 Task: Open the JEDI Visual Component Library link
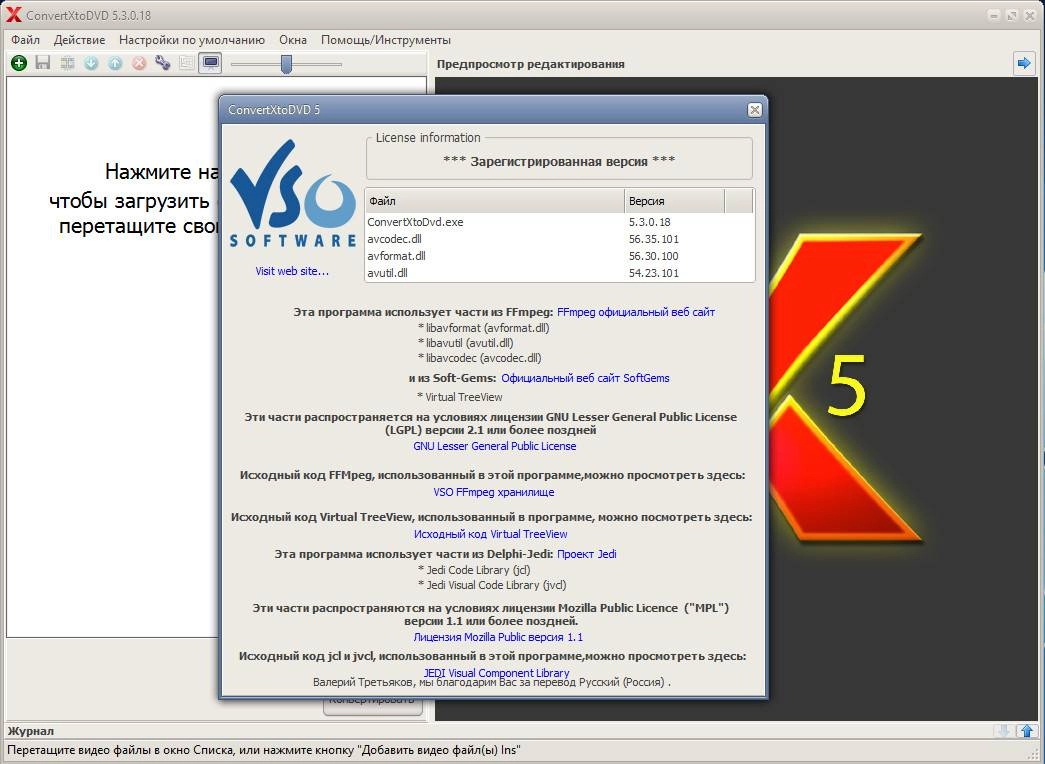(497, 673)
